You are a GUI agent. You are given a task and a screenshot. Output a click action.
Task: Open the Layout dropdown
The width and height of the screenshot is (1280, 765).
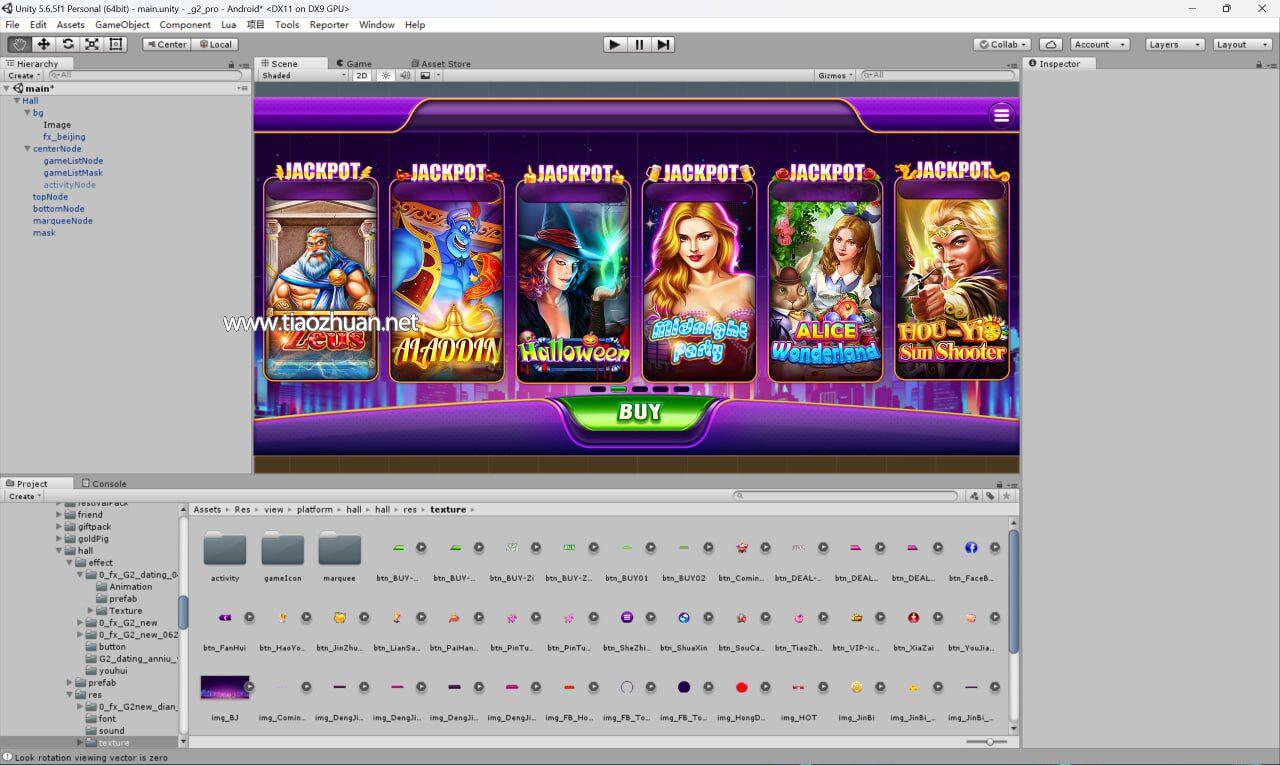point(1240,44)
